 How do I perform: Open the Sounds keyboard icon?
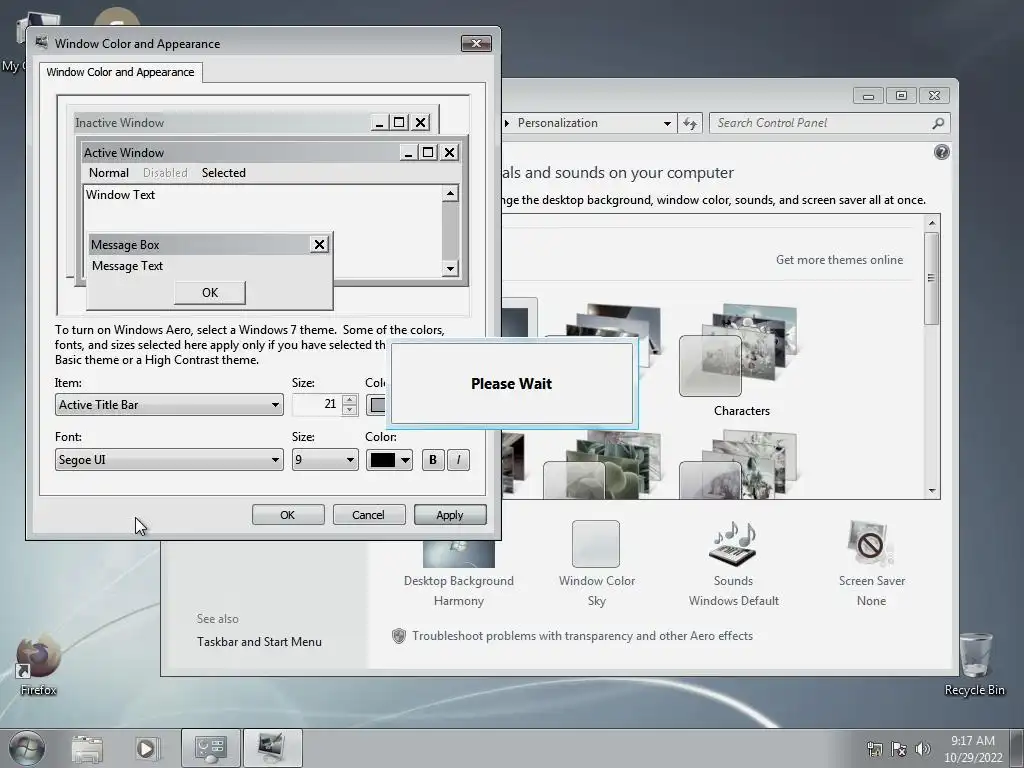coord(733,543)
